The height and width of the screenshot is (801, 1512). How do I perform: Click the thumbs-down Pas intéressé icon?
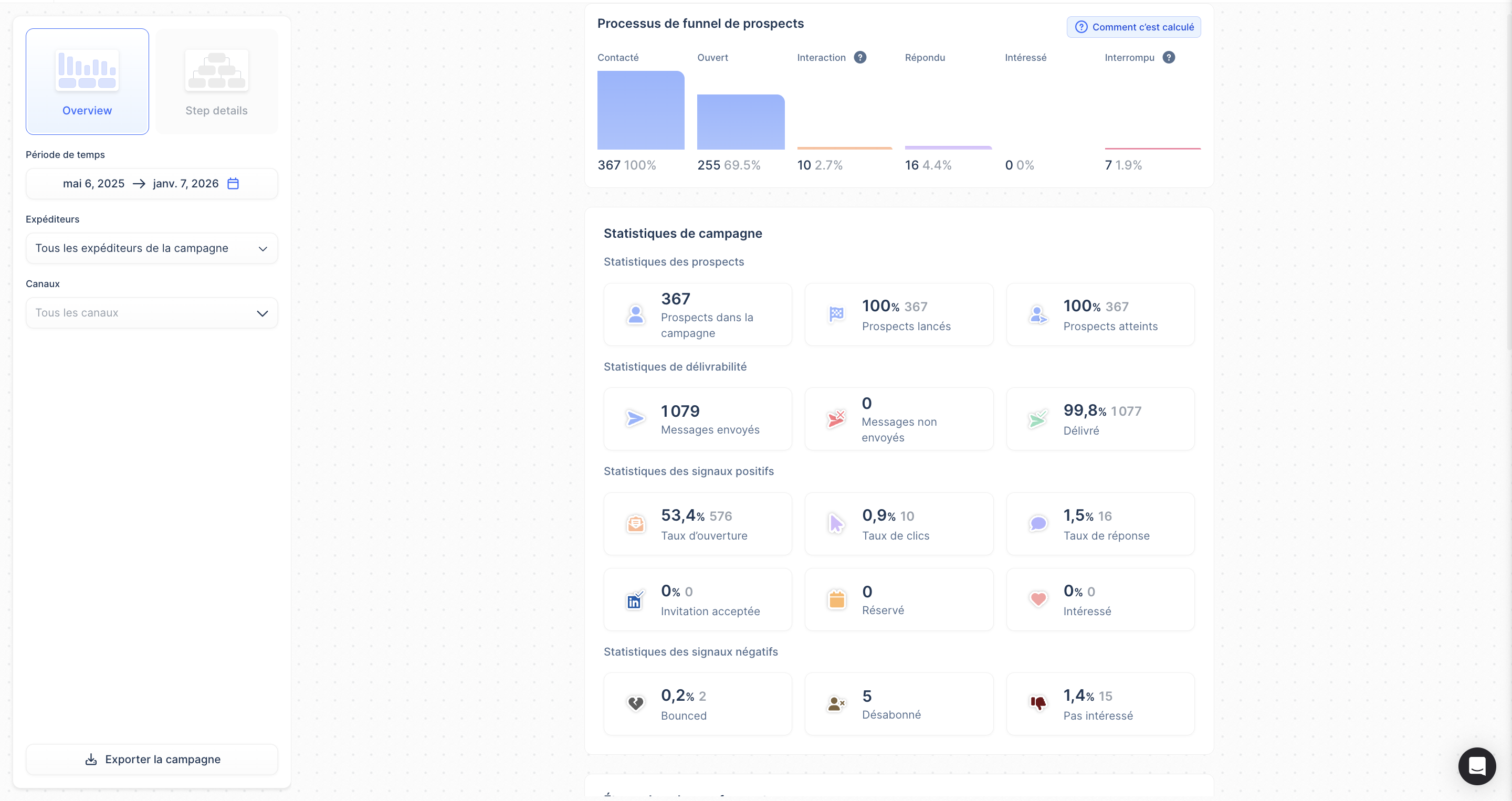(1038, 703)
